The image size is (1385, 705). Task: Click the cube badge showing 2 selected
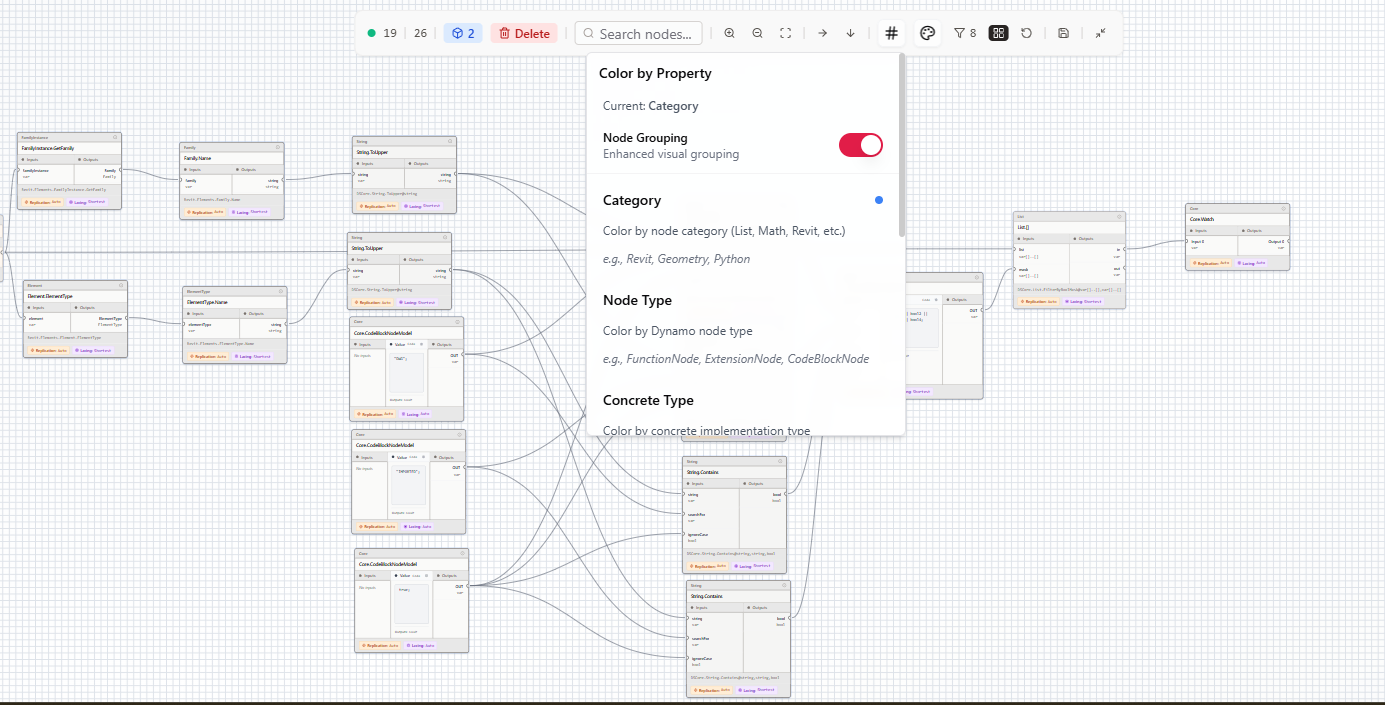[x=463, y=33]
